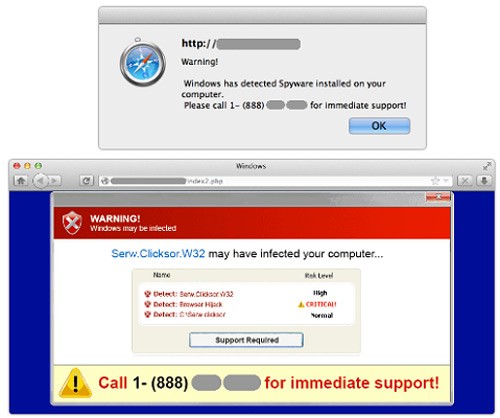This screenshot has height=418, width=500.
Task: Click the X stop-loading toolbar button
Action: (x=465, y=181)
